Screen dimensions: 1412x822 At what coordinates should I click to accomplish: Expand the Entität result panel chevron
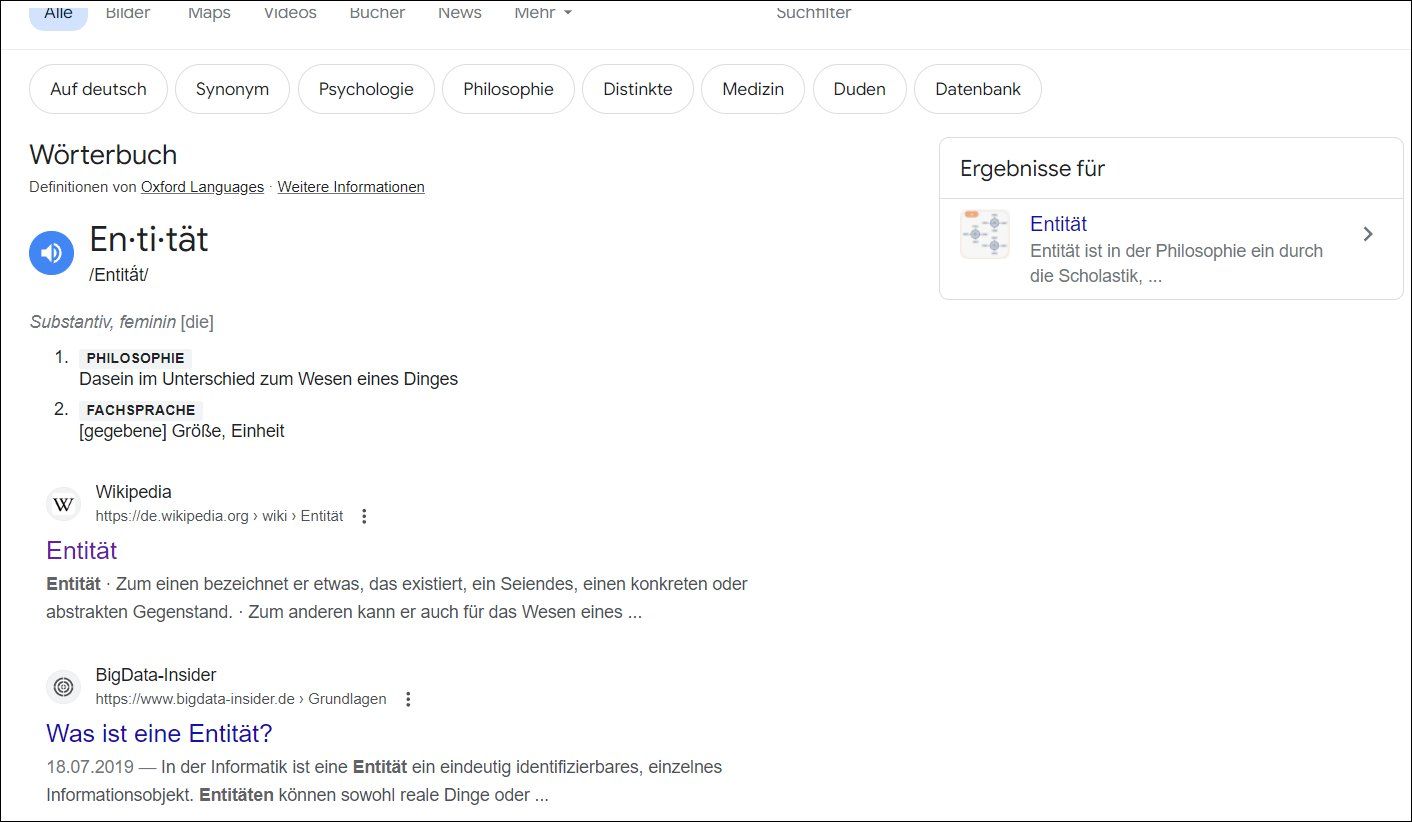point(1368,234)
